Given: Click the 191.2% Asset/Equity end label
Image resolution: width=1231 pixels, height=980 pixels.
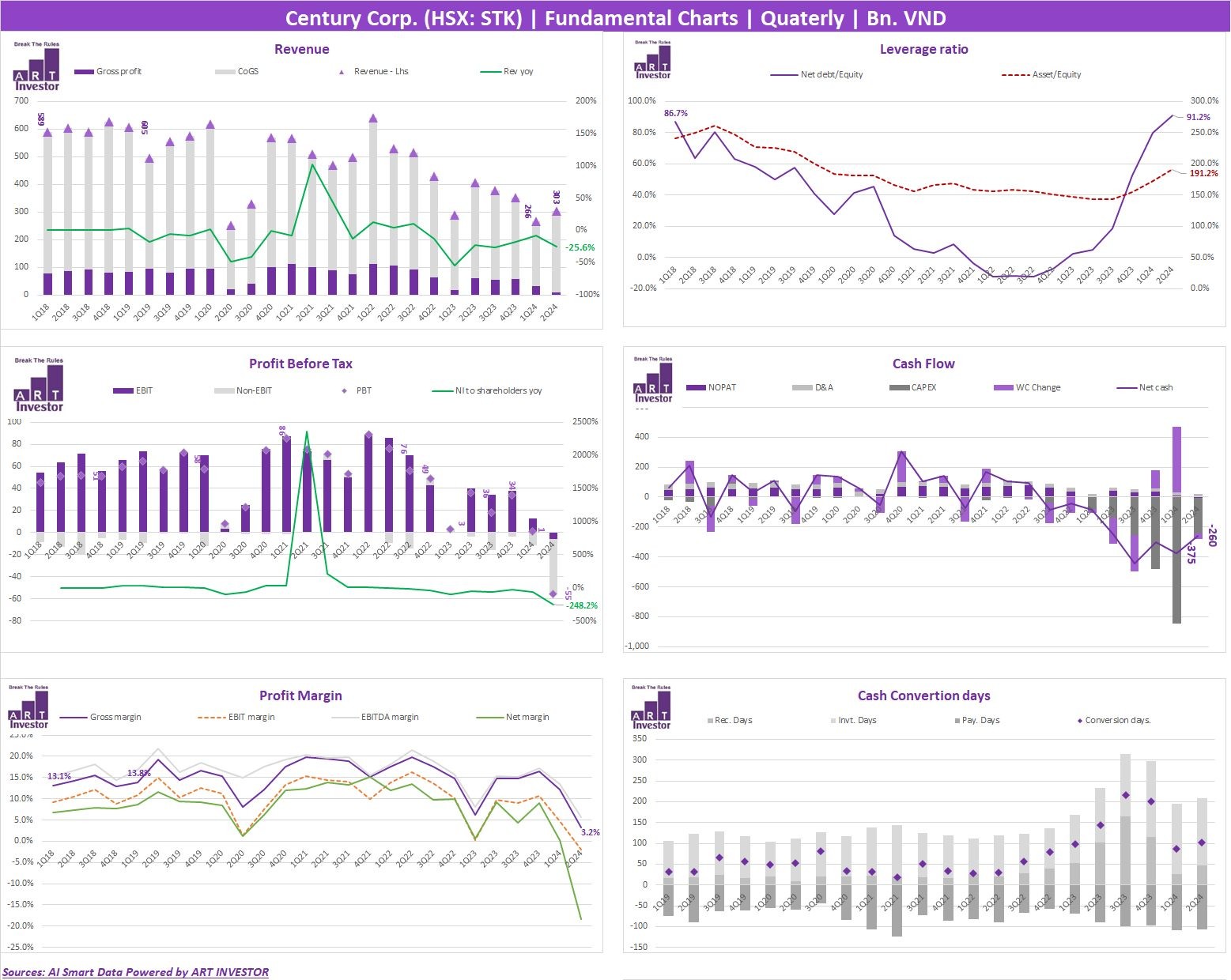Looking at the screenshot, I should [x=1203, y=173].
